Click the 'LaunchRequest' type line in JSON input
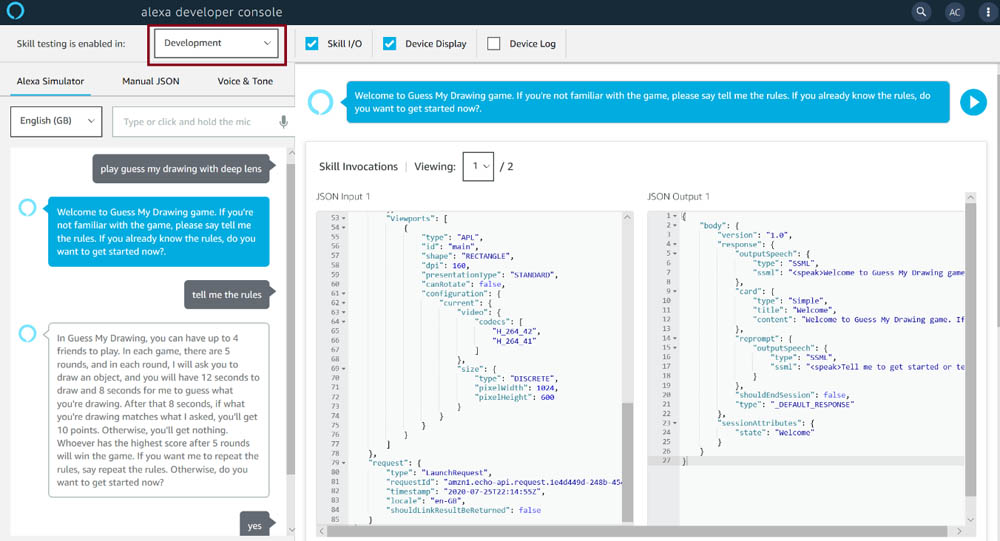The width and height of the screenshot is (1000, 541). click(438, 473)
